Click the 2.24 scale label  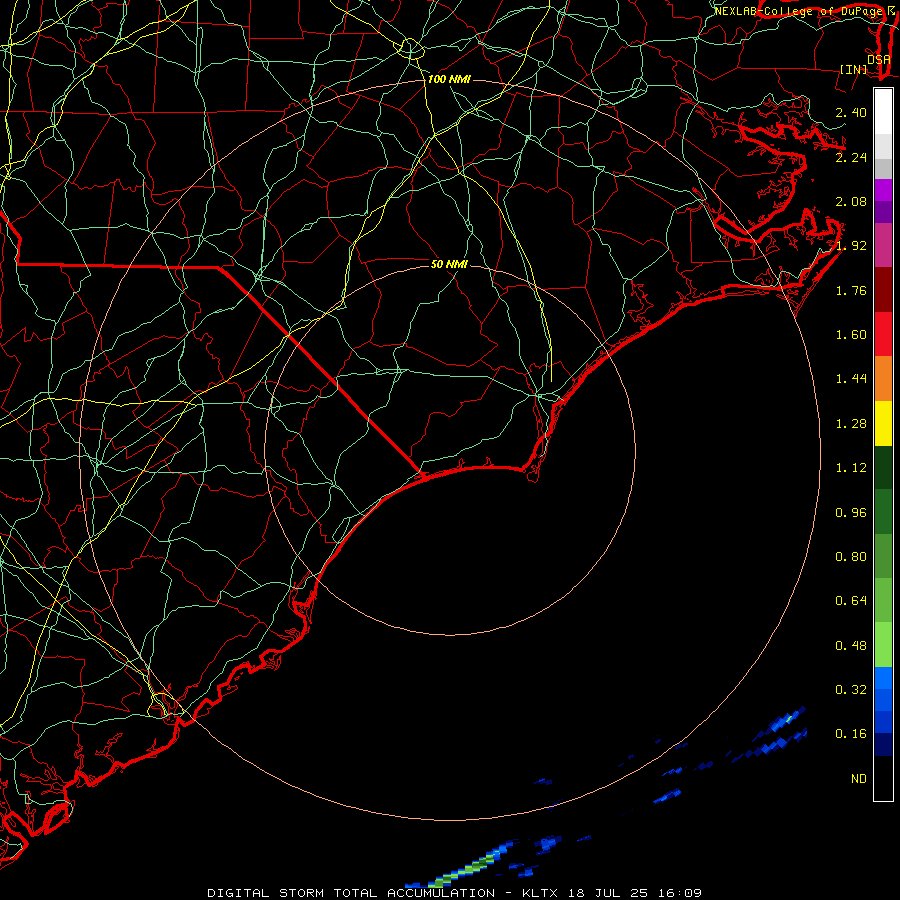pyautogui.click(x=851, y=157)
